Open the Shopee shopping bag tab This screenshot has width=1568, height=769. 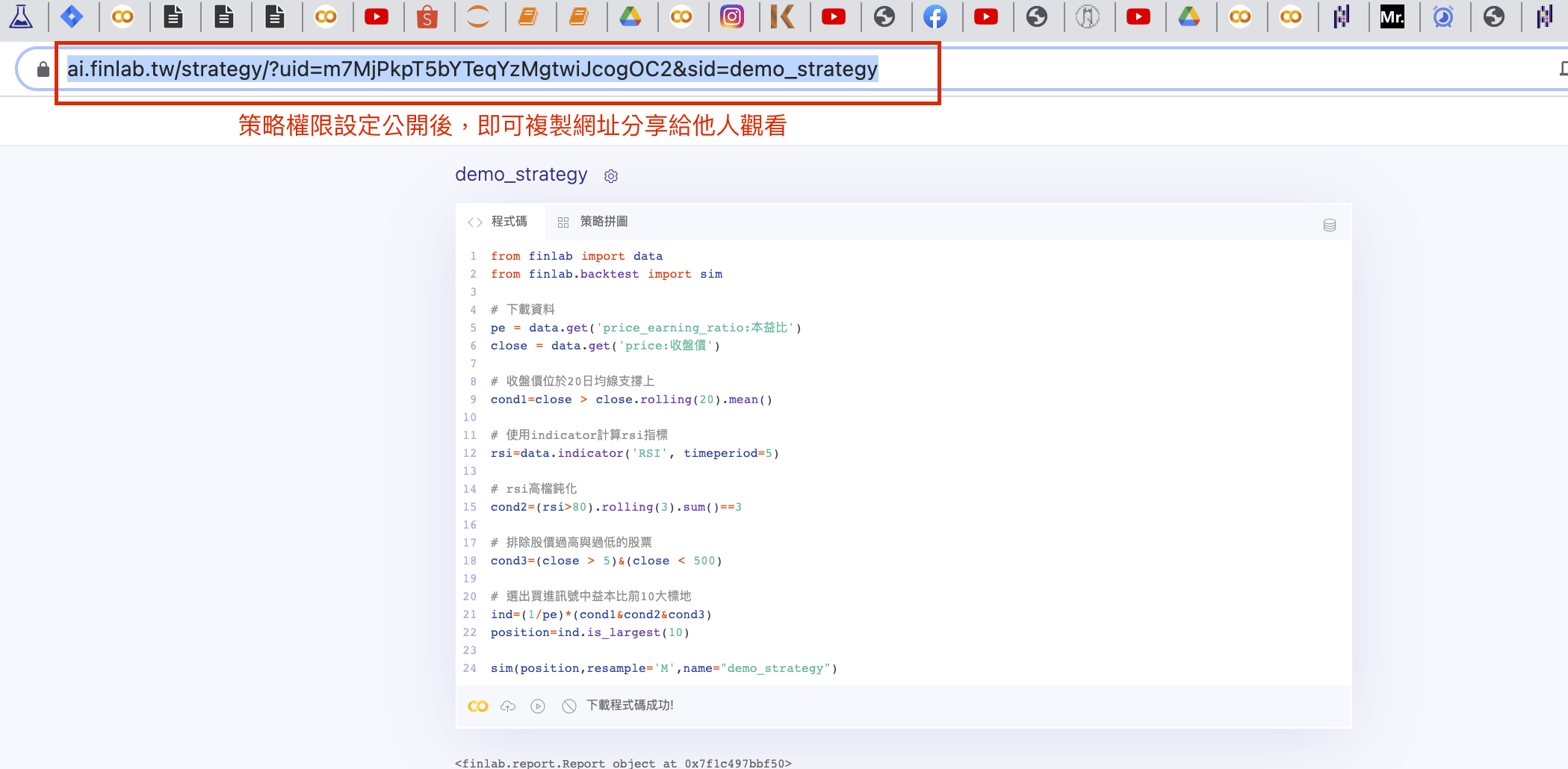(427, 16)
